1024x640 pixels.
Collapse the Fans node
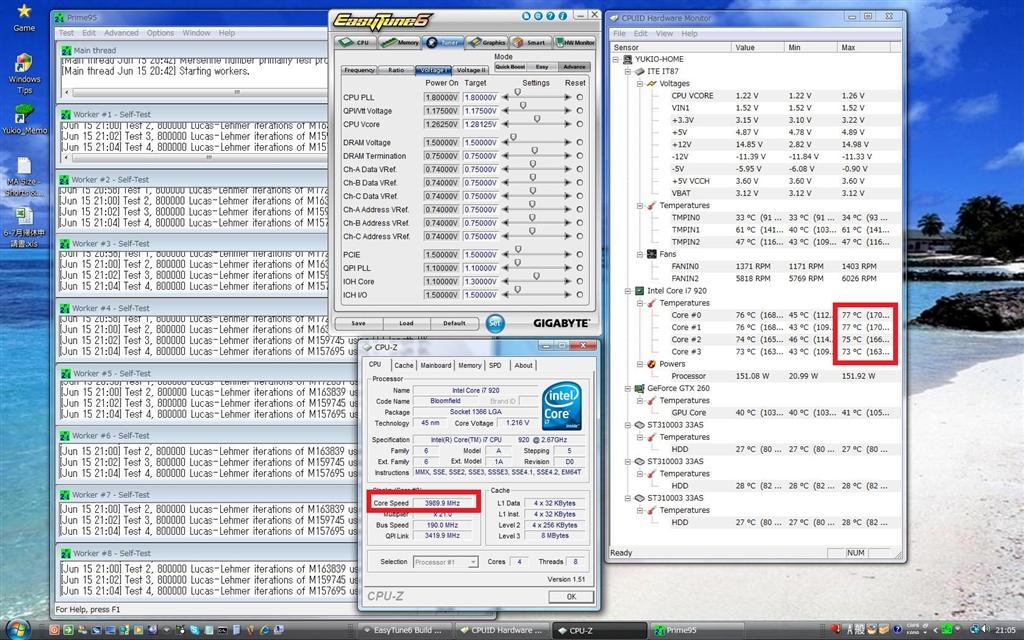(x=640, y=254)
